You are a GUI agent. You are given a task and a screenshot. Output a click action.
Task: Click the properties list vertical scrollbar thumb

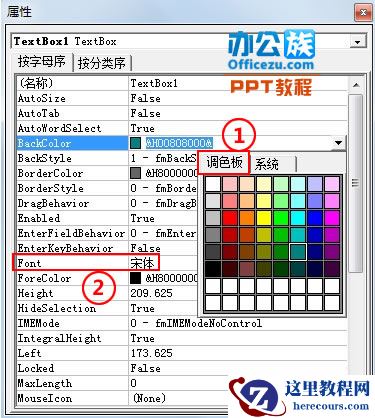coord(356,183)
